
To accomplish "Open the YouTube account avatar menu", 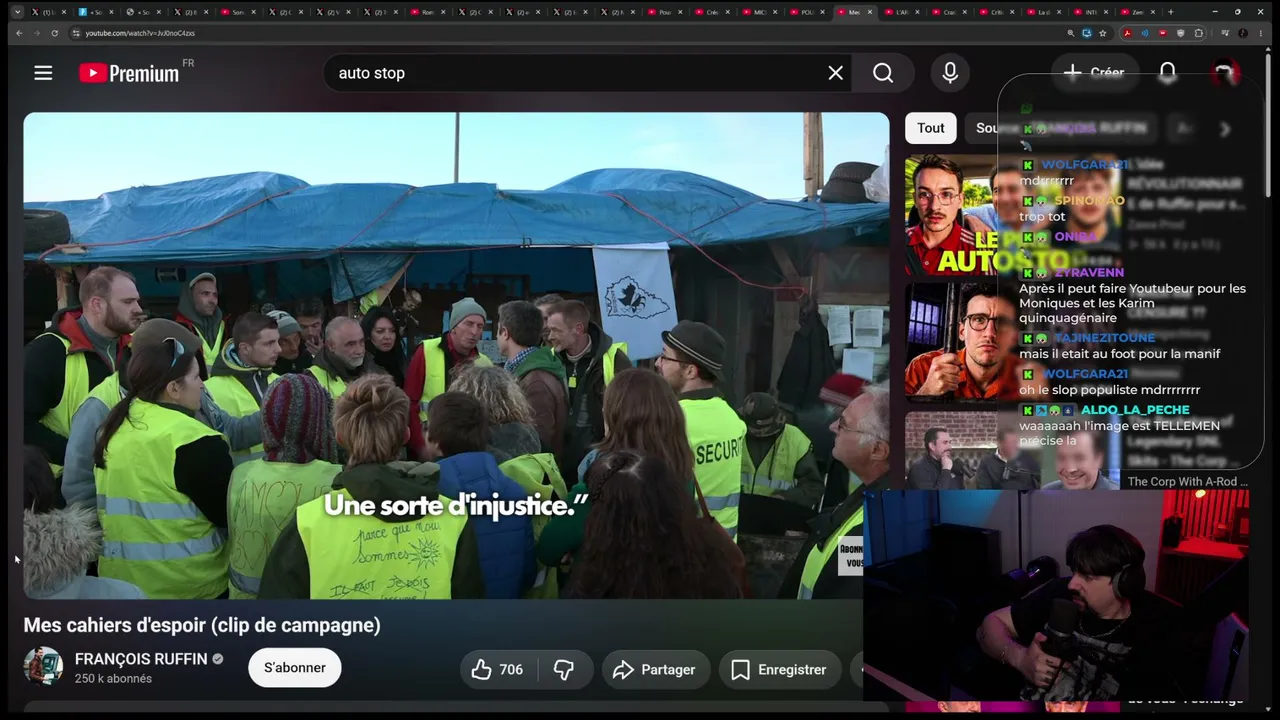I will [1225, 73].
